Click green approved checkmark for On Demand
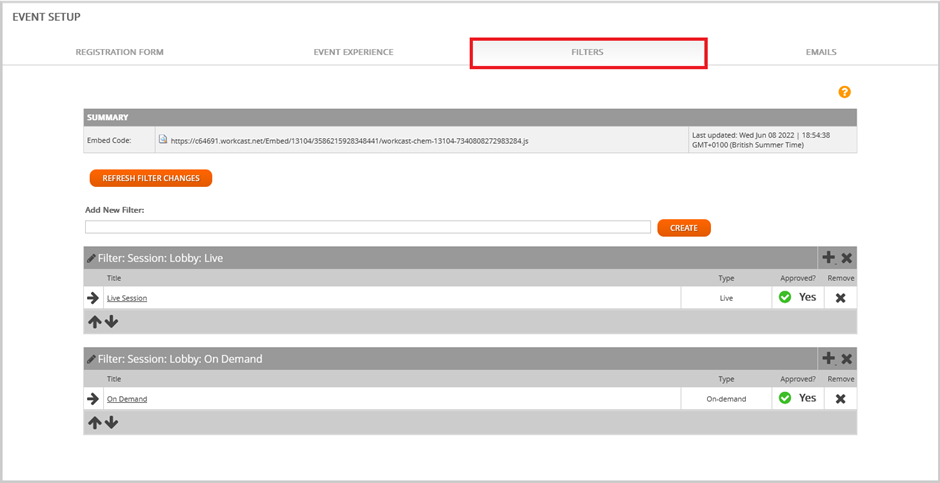This screenshot has height=483, width=940. coord(785,398)
